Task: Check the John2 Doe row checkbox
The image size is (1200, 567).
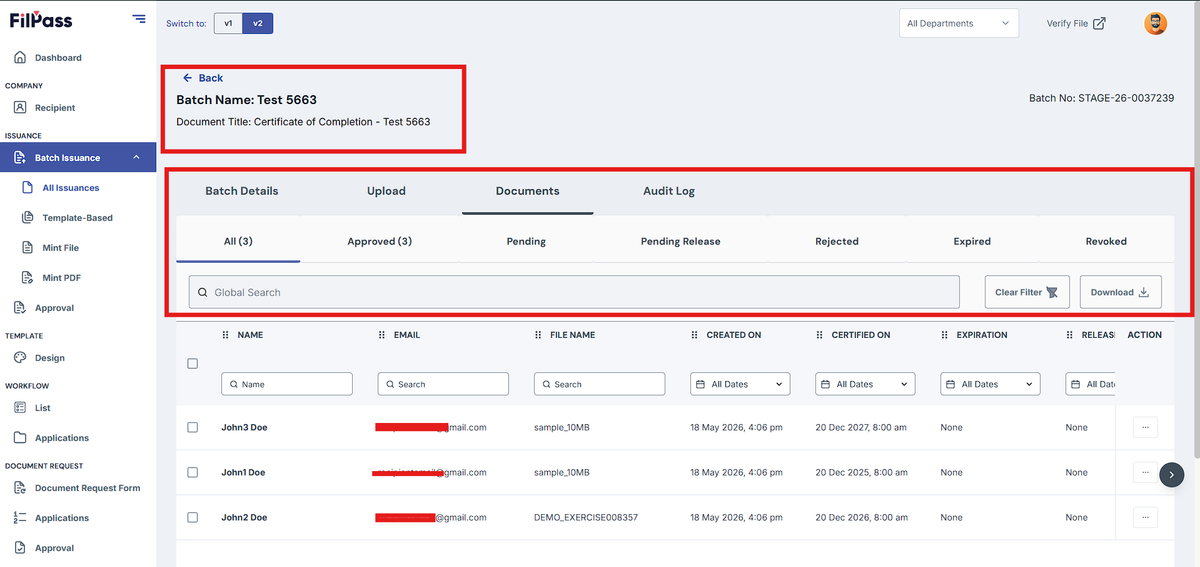Action: 193,517
